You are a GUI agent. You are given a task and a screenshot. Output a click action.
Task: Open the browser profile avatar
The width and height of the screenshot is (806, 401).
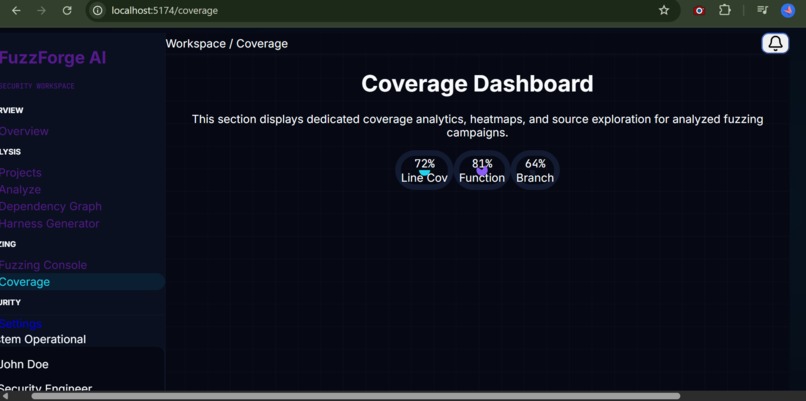click(788, 10)
